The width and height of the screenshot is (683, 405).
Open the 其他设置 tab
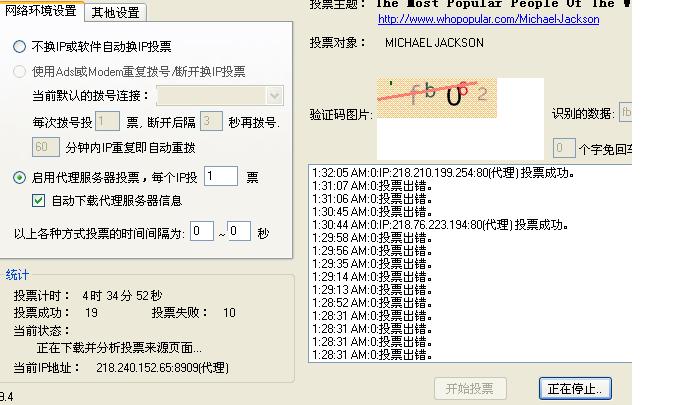click(115, 13)
